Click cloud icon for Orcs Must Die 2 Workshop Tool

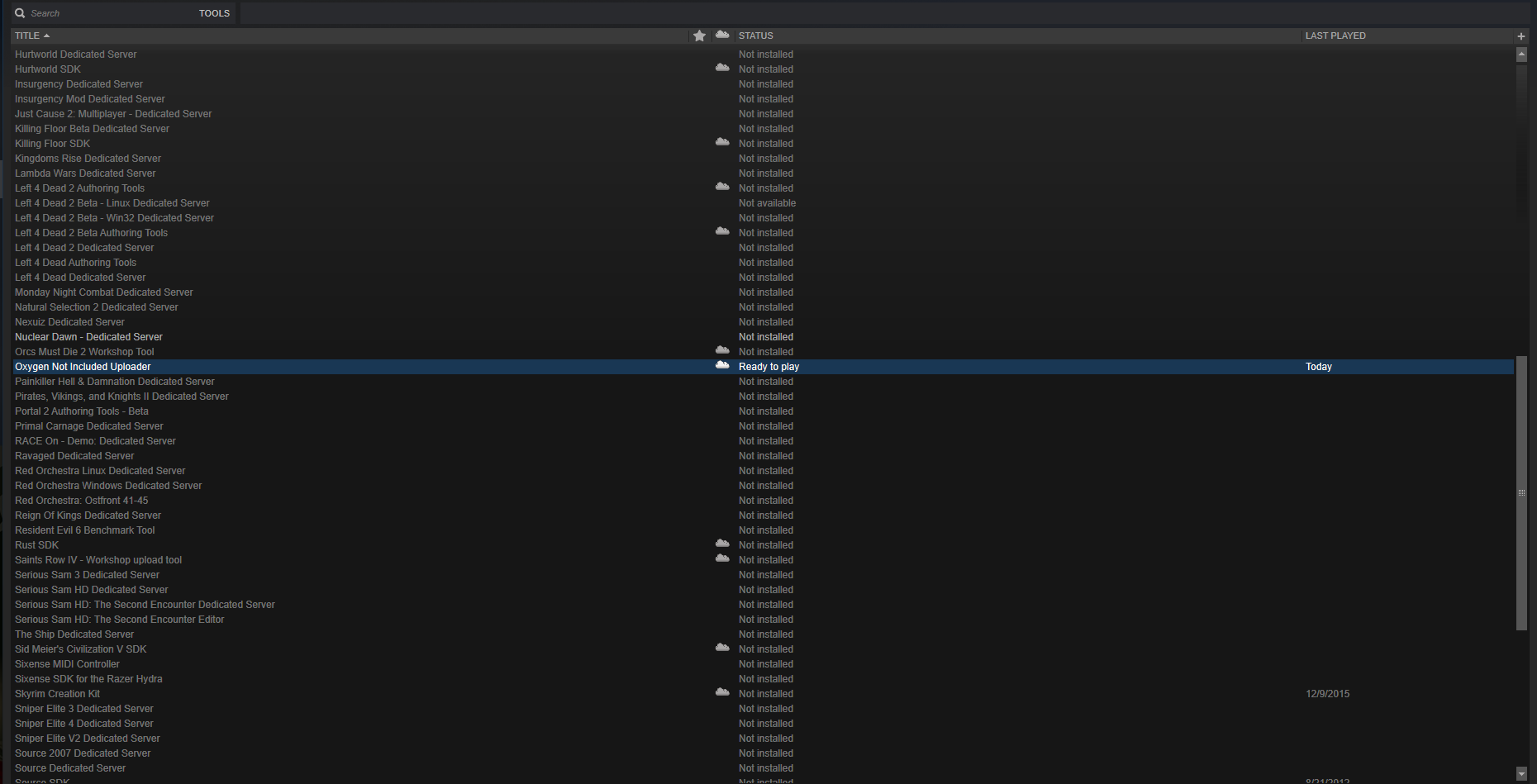[x=722, y=350]
